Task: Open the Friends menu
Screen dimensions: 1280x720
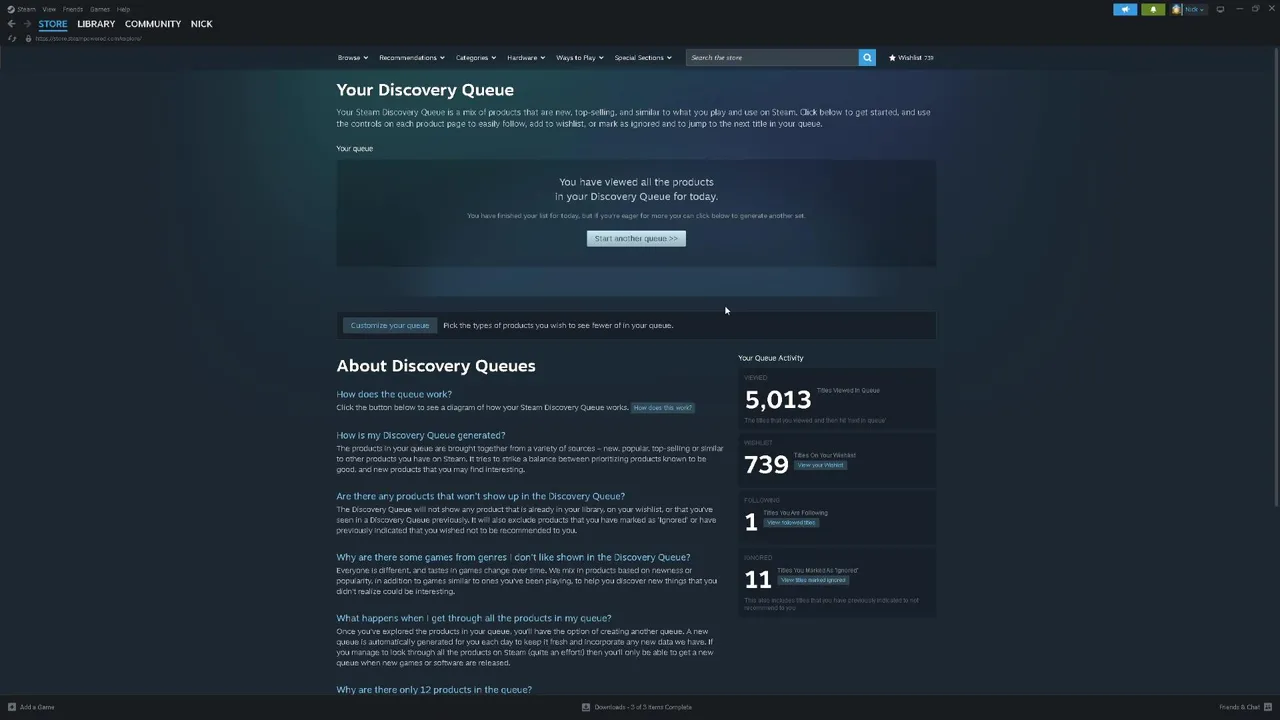Action: click(x=73, y=9)
